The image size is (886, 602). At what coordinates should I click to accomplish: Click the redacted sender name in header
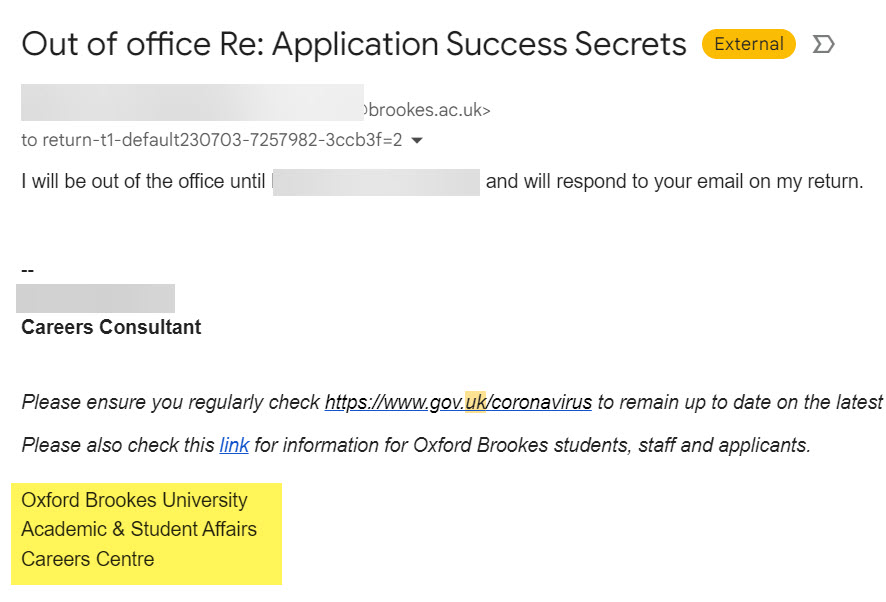[190, 104]
